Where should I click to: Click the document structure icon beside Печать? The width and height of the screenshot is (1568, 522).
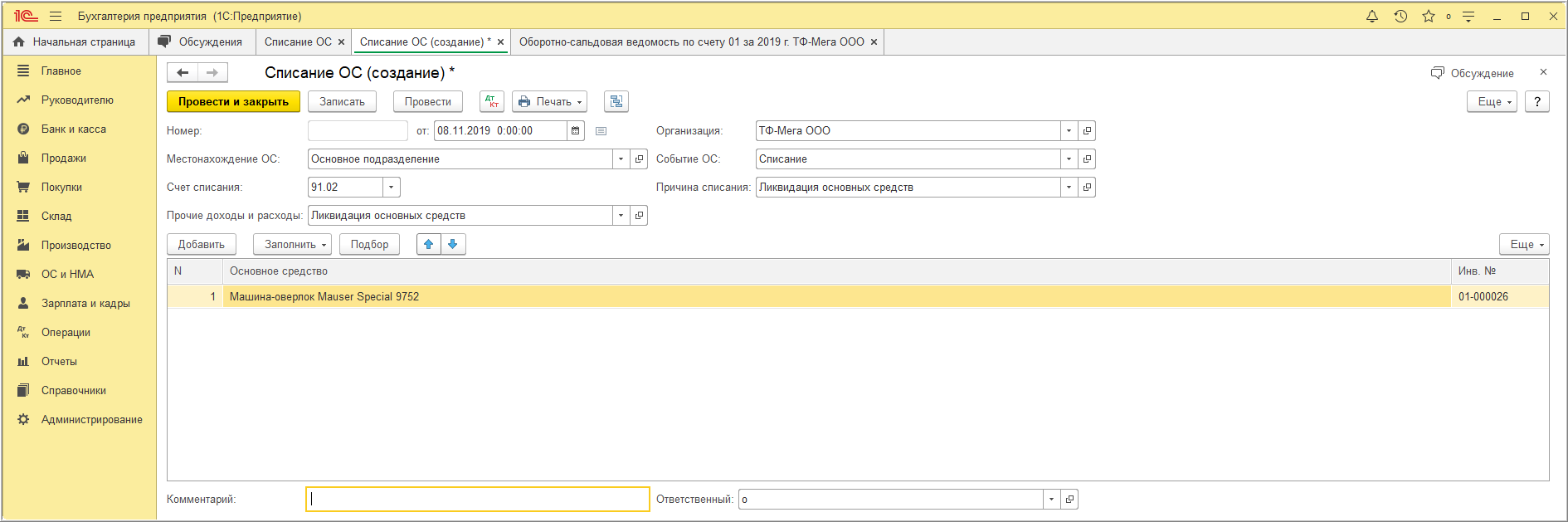point(616,101)
